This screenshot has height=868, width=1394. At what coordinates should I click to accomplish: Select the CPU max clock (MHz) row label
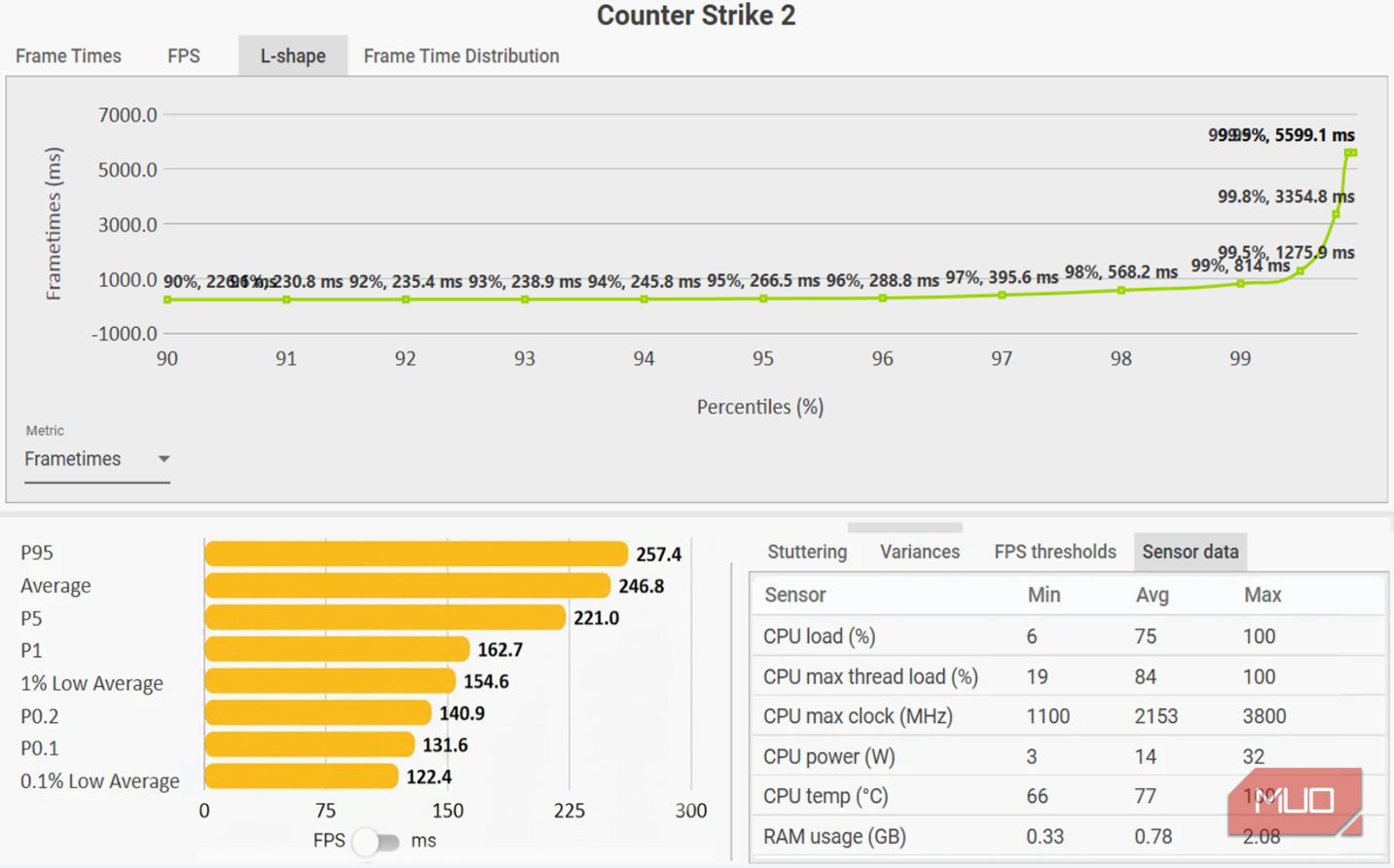tap(858, 716)
